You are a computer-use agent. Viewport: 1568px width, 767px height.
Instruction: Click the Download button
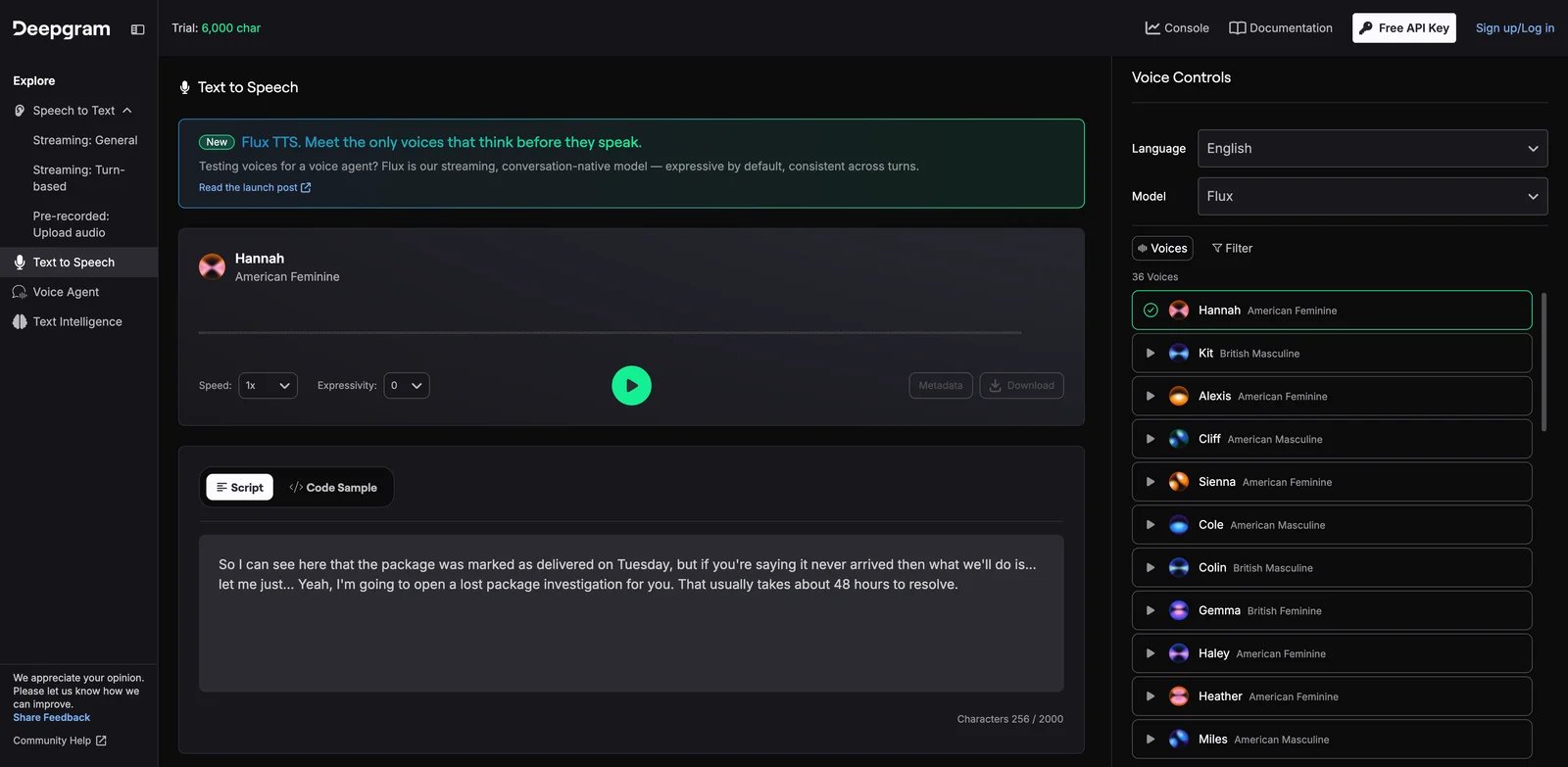[x=1021, y=386]
